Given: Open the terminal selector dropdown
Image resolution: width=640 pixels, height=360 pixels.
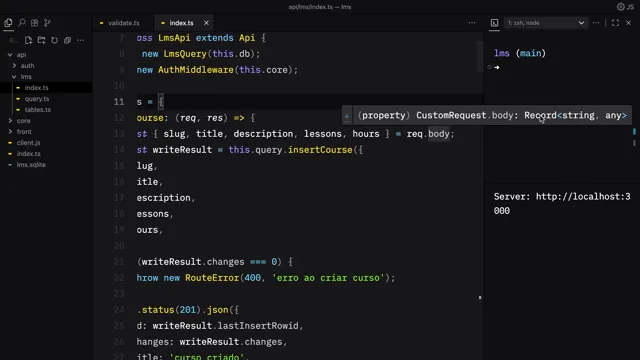Looking at the screenshot, I should point(546,23).
